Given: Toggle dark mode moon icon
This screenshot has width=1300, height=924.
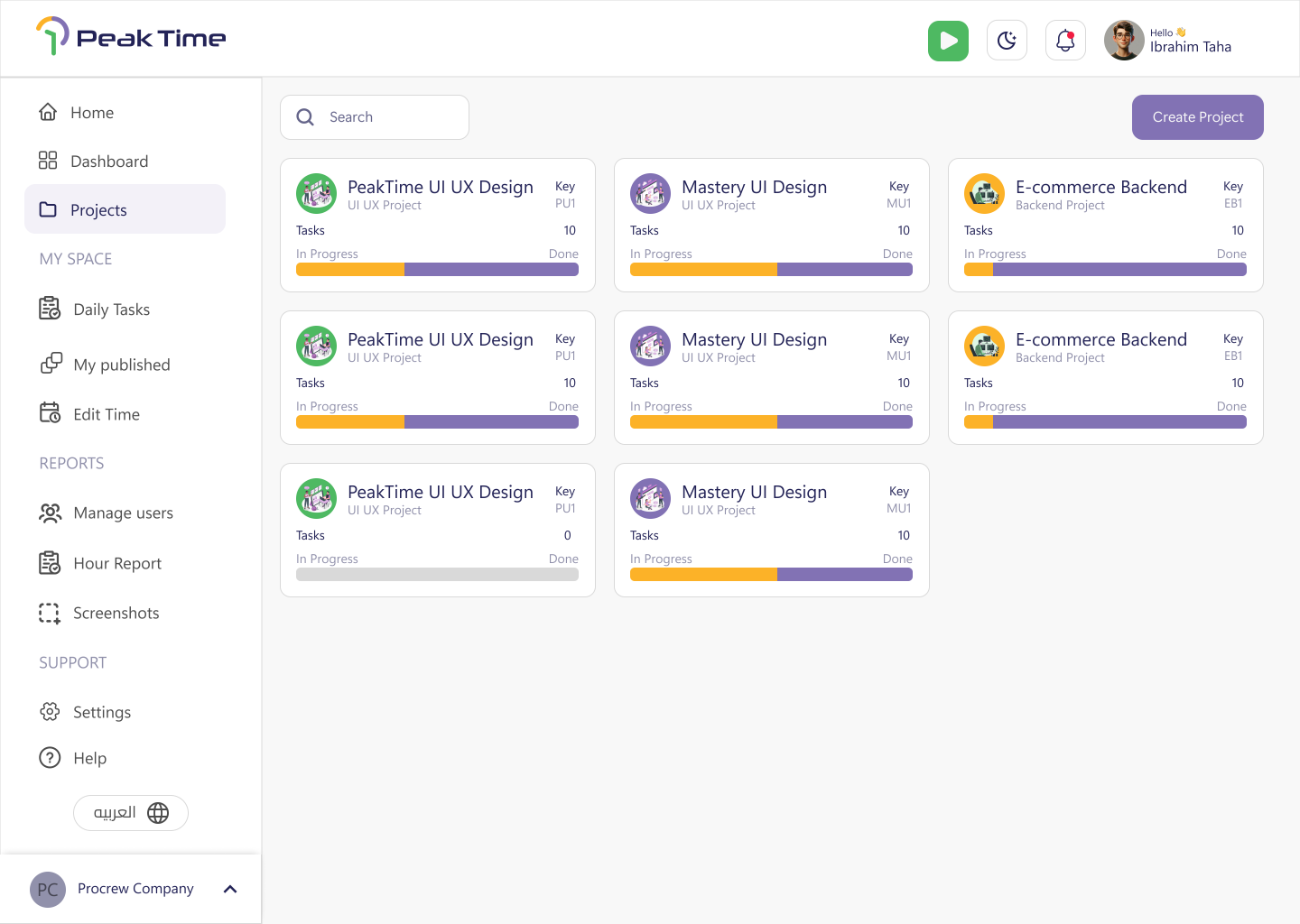Looking at the screenshot, I should (x=1007, y=41).
